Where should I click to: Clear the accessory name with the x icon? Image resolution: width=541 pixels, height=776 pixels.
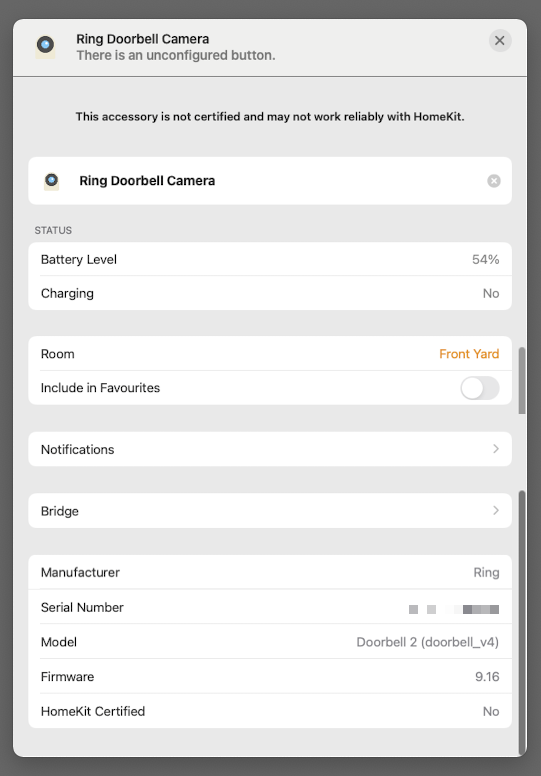493,181
